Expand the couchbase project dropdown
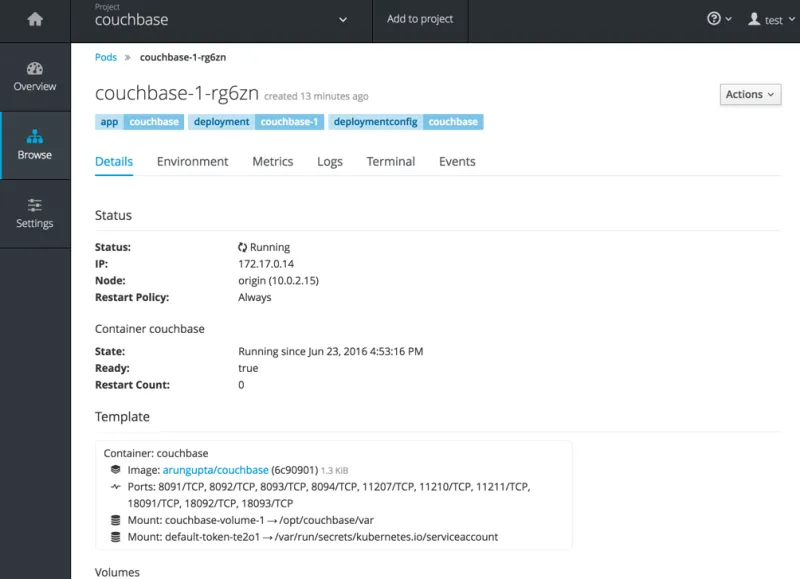The height and width of the screenshot is (579, 800). (x=343, y=19)
